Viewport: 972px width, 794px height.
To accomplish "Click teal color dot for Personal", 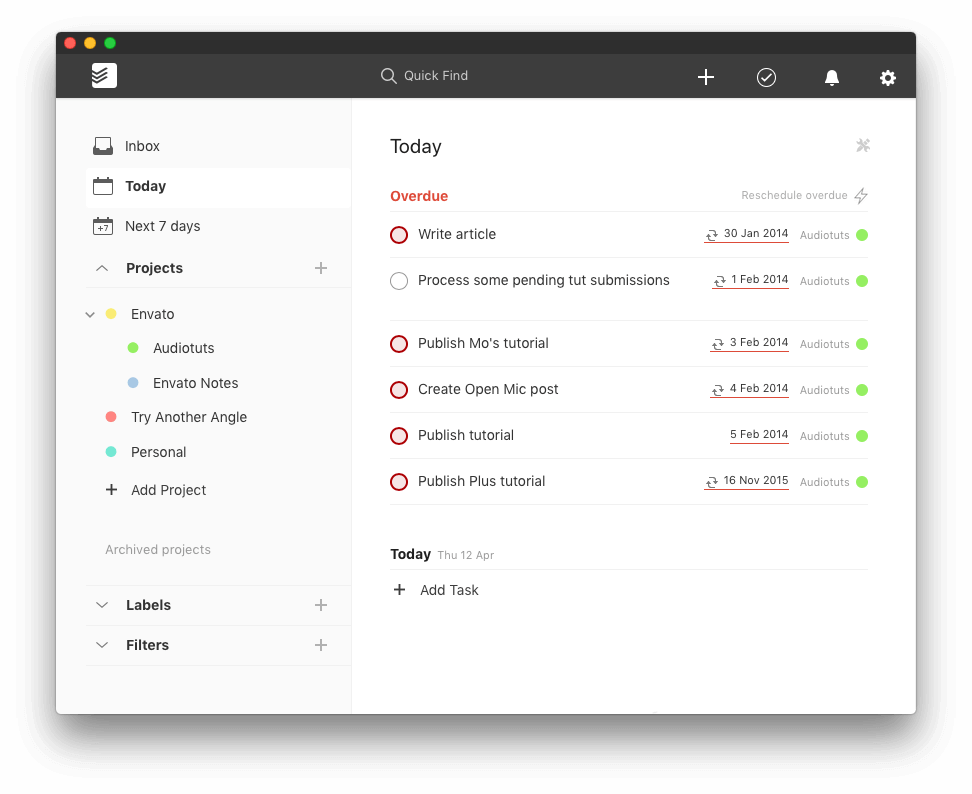I will (111, 451).
